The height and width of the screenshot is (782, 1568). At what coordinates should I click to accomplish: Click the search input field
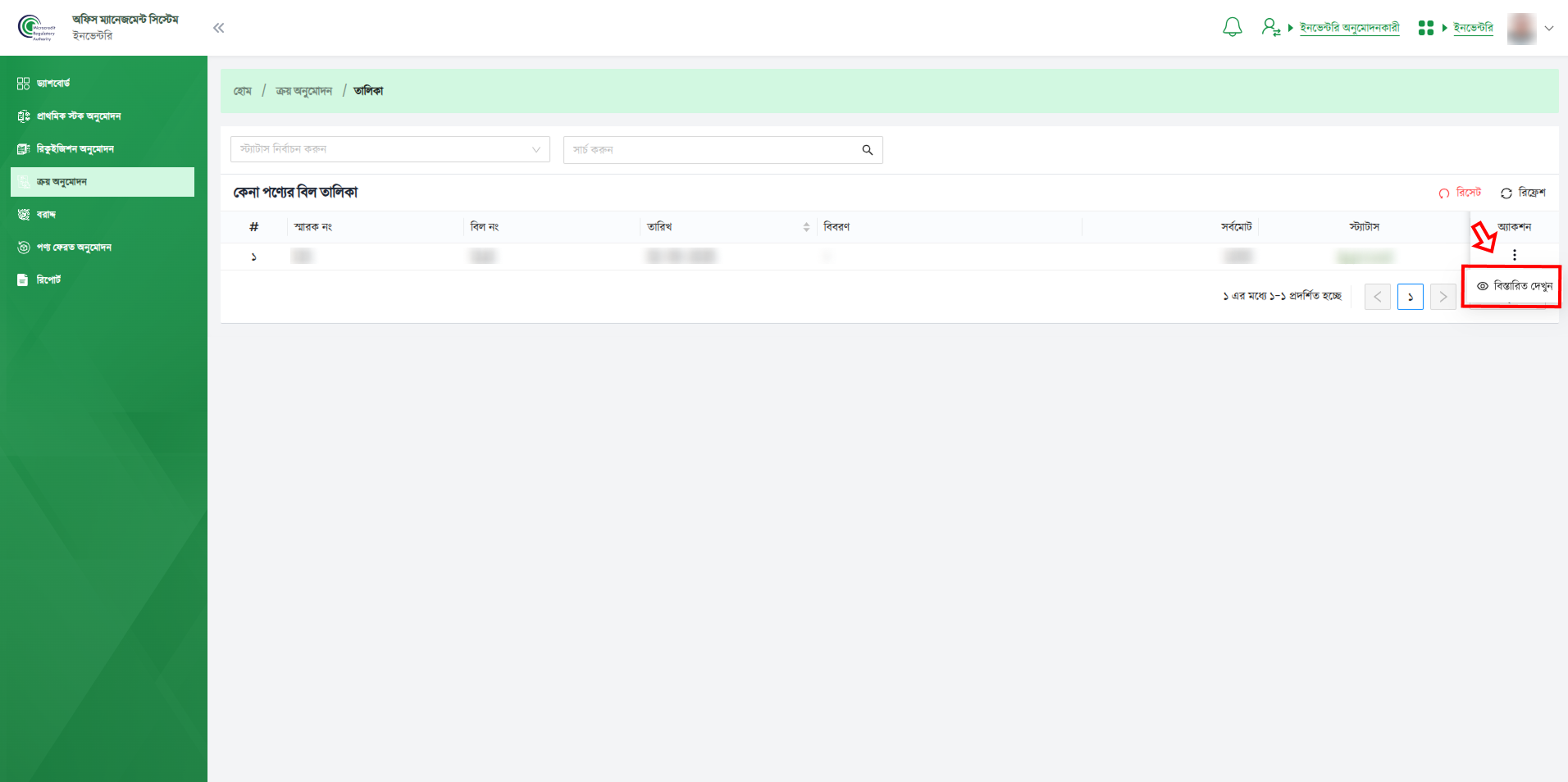pos(709,150)
